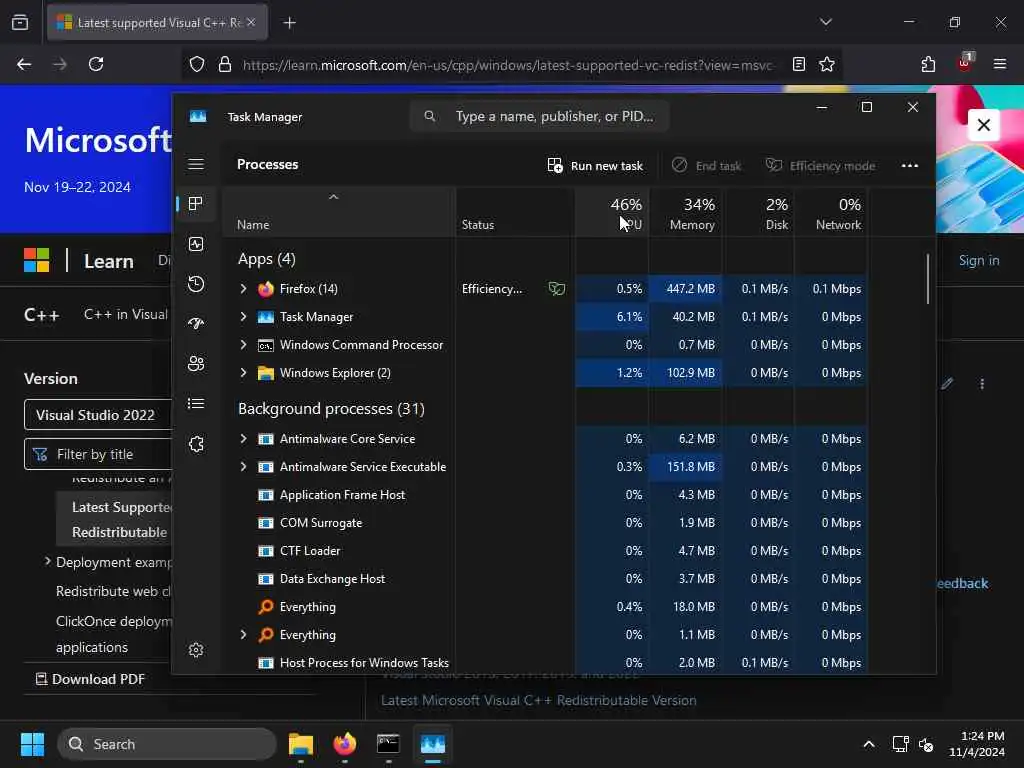Open the Firefox extensions puzzle icon
Screen dimensions: 1024x768
[x=928, y=64]
